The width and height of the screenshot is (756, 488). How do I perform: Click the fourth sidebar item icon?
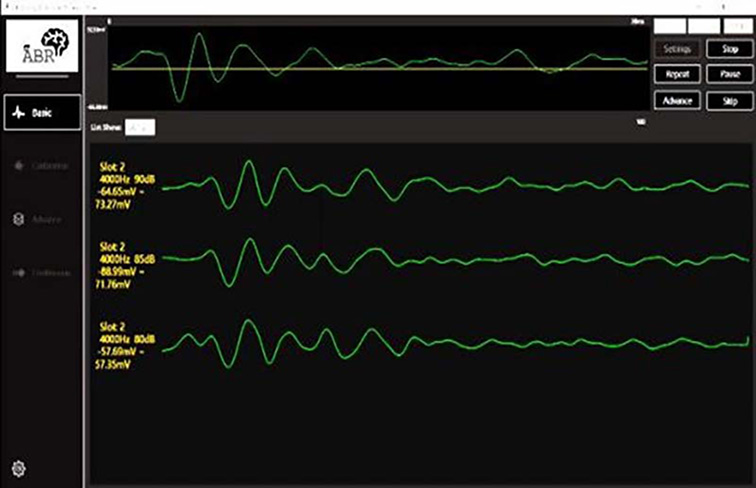[x=18, y=272]
